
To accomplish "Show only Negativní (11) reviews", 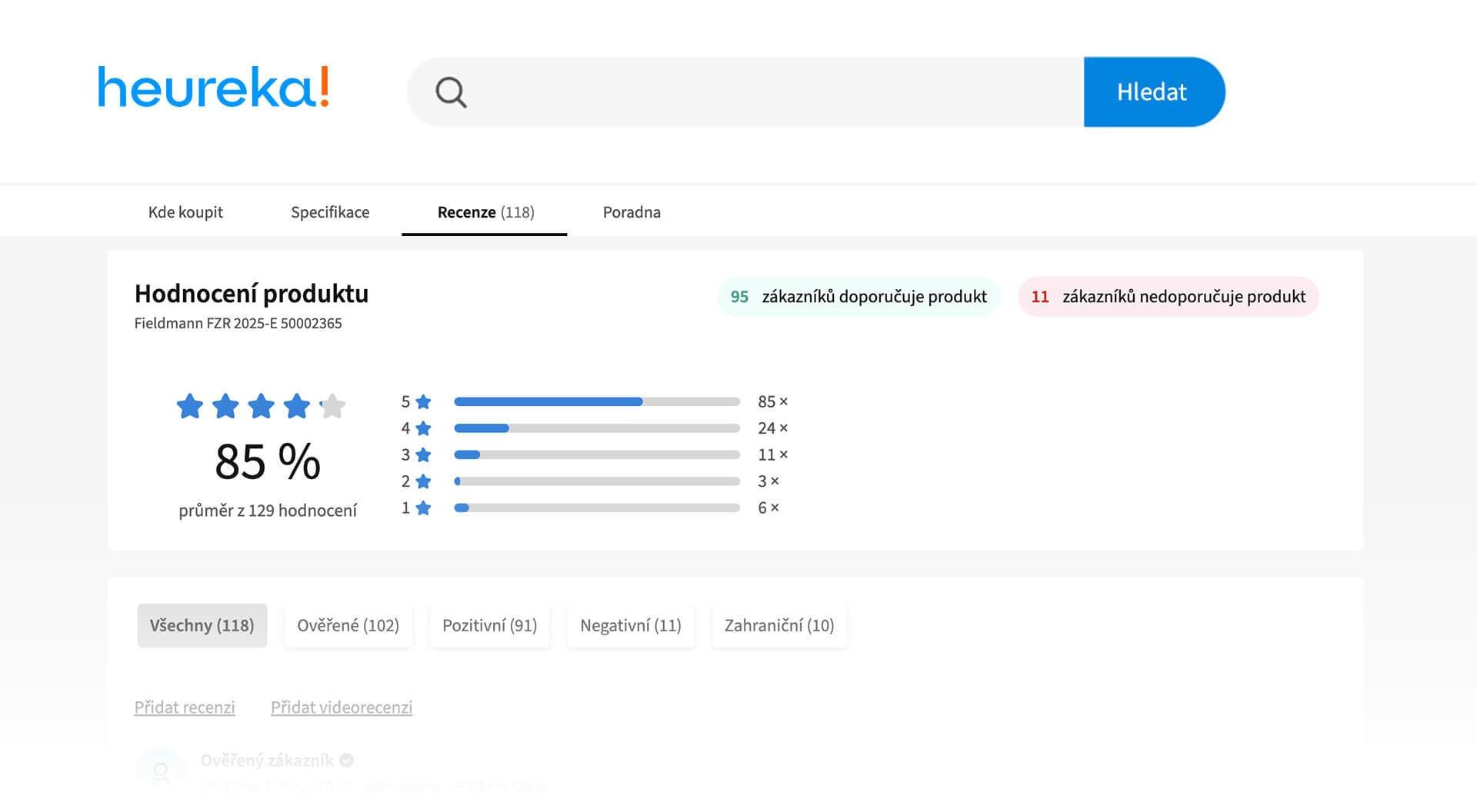I will pyautogui.click(x=630, y=626).
